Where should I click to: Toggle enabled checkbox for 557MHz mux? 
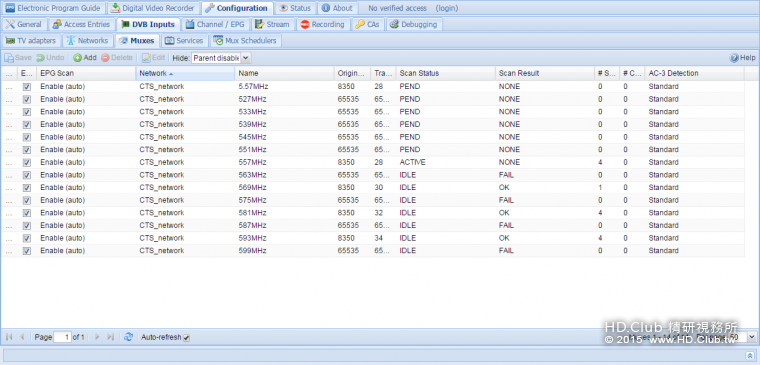coord(27,162)
